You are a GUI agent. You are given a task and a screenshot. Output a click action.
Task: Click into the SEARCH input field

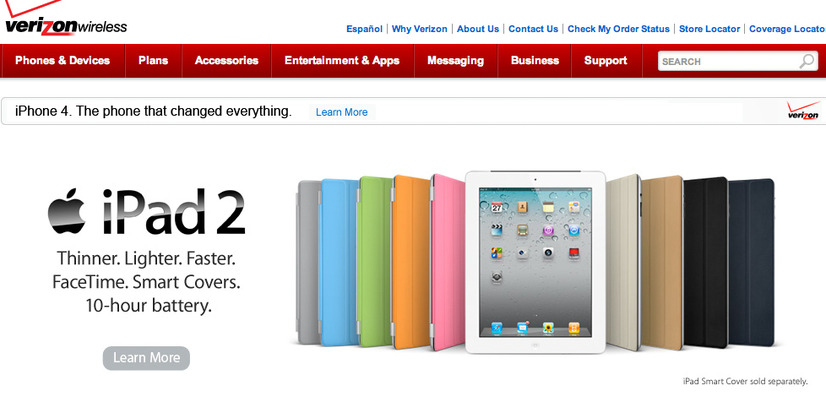click(x=729, y=62)
